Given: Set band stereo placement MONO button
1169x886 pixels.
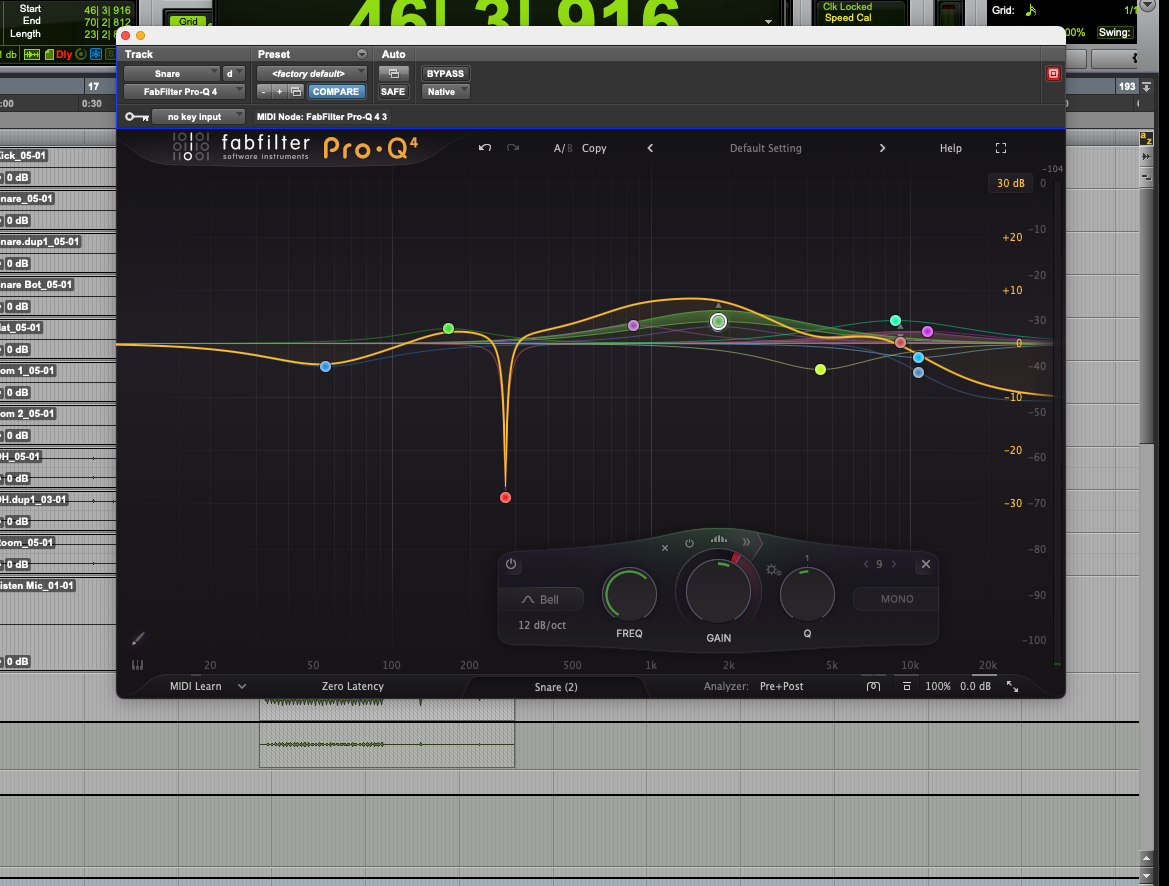Looking at the screenshot, I should point(897,599).
